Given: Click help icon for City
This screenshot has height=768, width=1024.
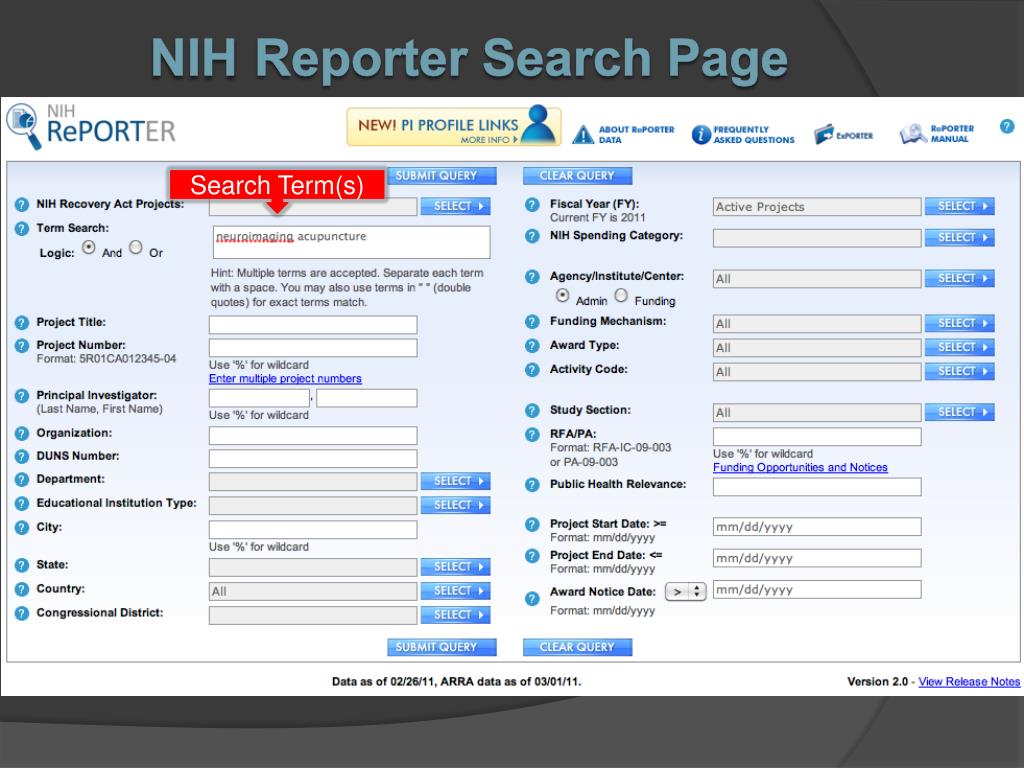Looking at the screenshot, I should [22, 528].
